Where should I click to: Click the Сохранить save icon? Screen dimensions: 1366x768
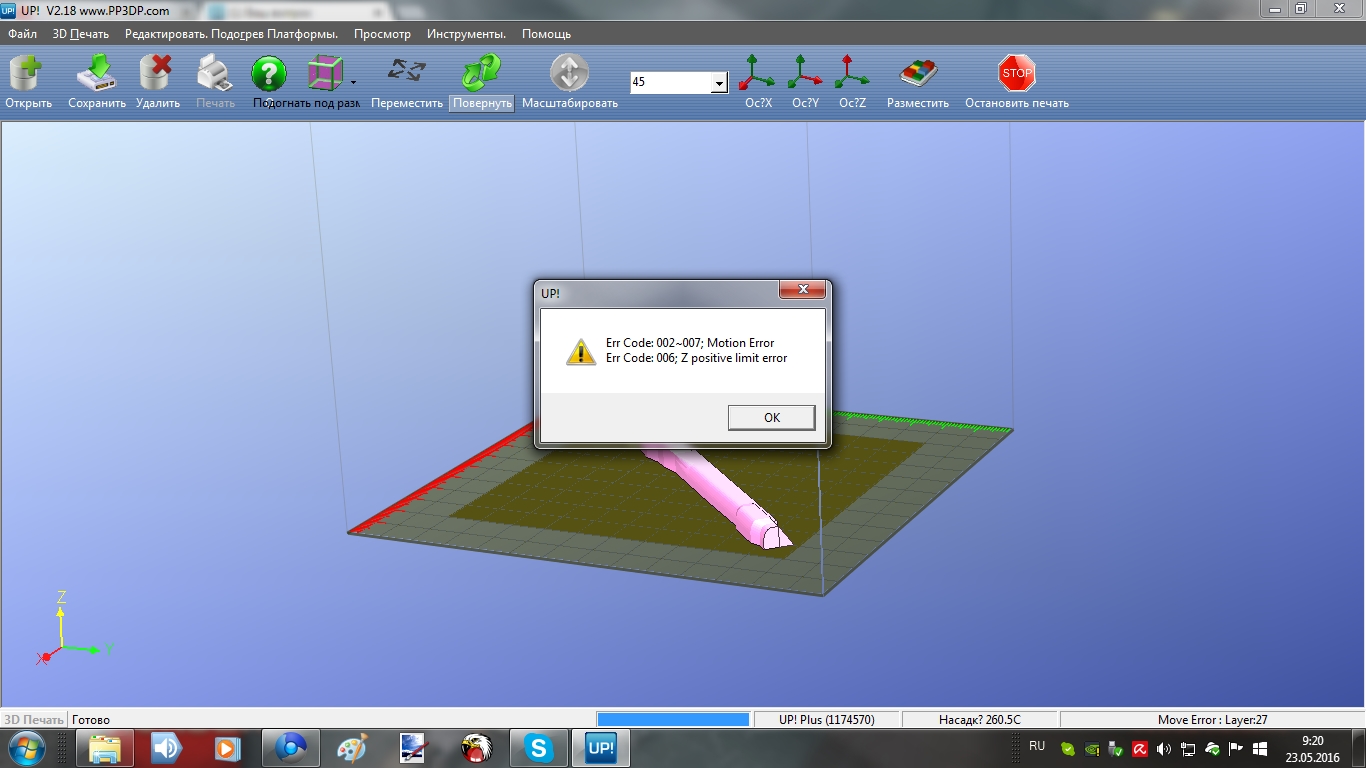pos(97,74)
